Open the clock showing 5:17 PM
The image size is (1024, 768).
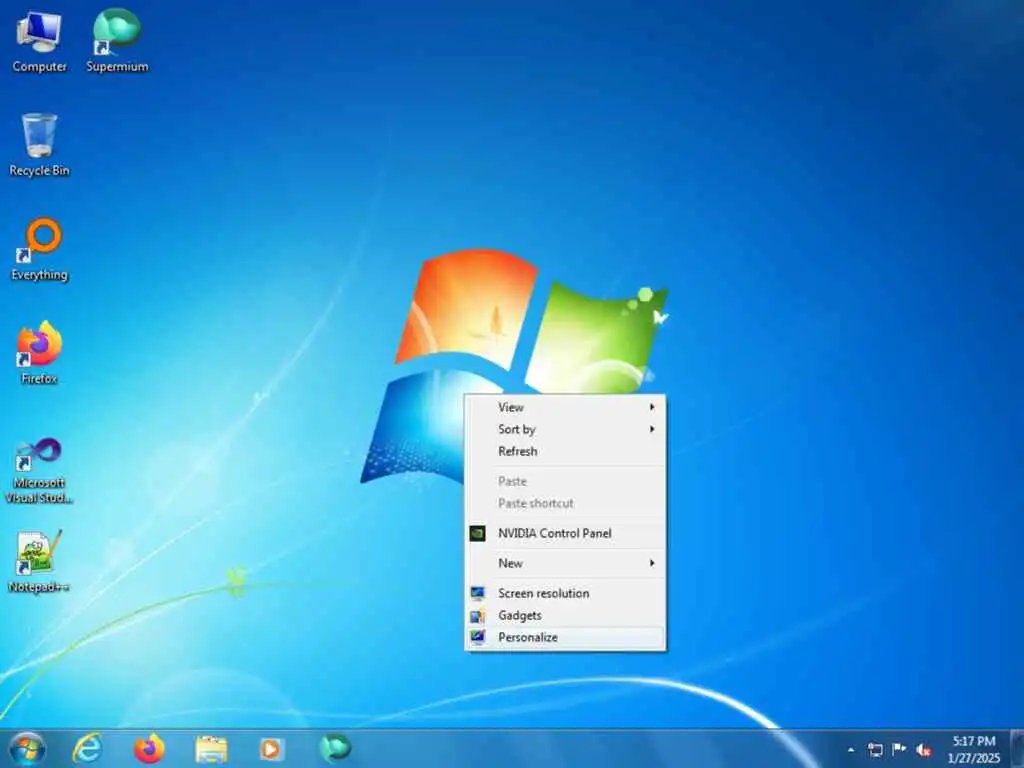click(x=974, y=749)
